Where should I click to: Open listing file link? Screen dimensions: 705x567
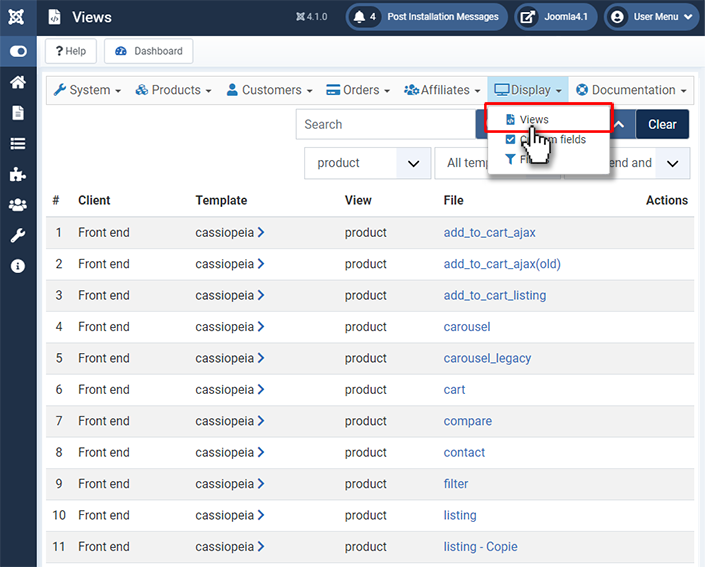point(460,515)
